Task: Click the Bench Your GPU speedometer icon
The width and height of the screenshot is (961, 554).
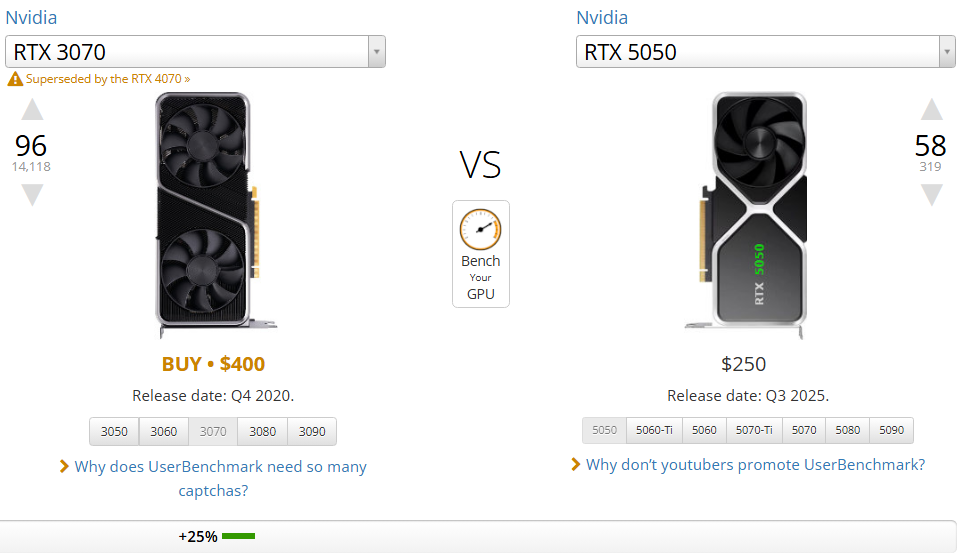Action: pos(480,229)
